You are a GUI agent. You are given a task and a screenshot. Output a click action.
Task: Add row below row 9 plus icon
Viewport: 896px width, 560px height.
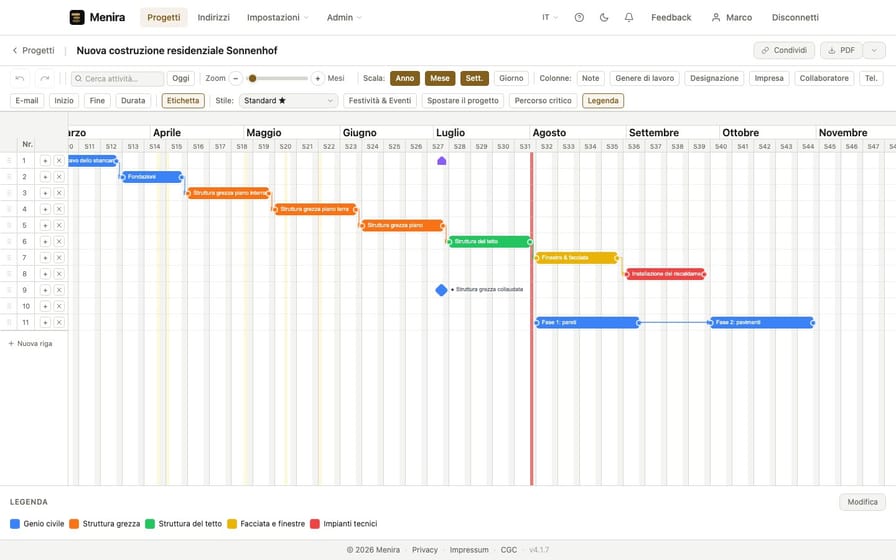[x=45, y=290]
